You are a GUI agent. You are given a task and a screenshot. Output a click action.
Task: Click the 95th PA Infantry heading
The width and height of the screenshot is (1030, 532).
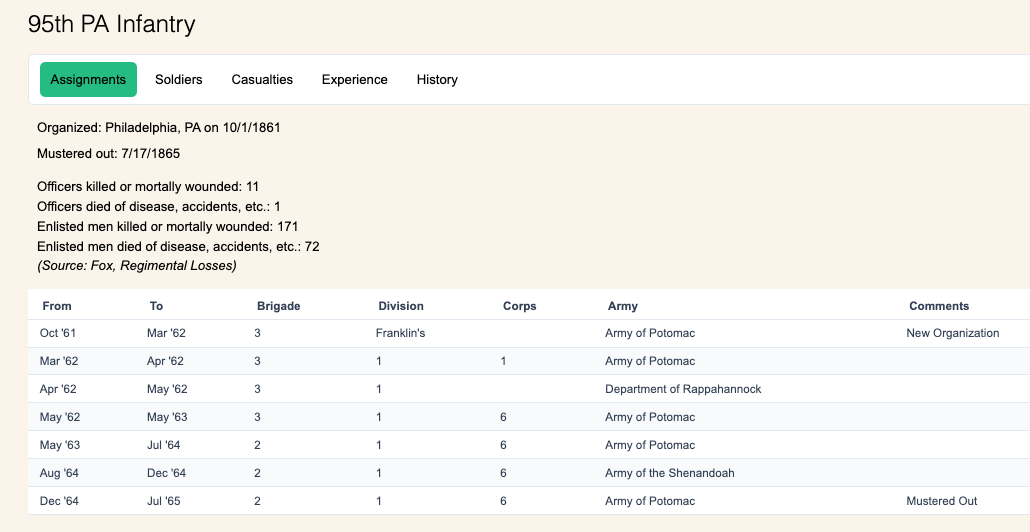tap(111, 25)
